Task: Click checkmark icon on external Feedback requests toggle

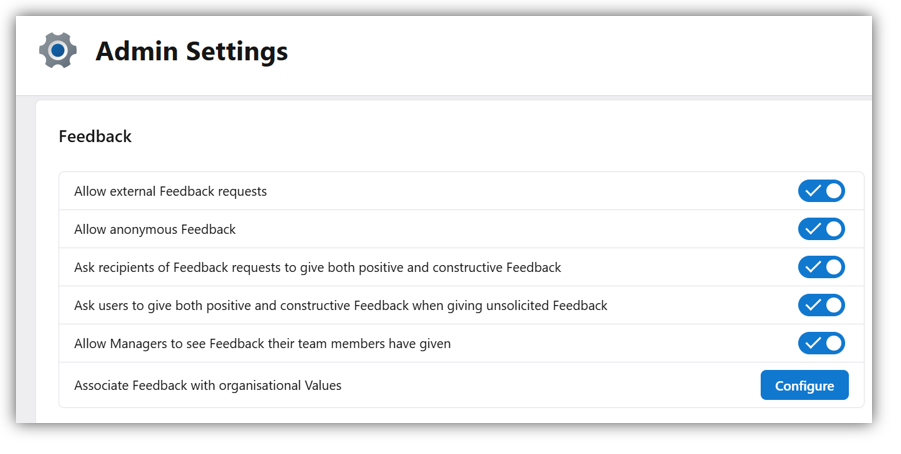Action: (x=812, y=191)
